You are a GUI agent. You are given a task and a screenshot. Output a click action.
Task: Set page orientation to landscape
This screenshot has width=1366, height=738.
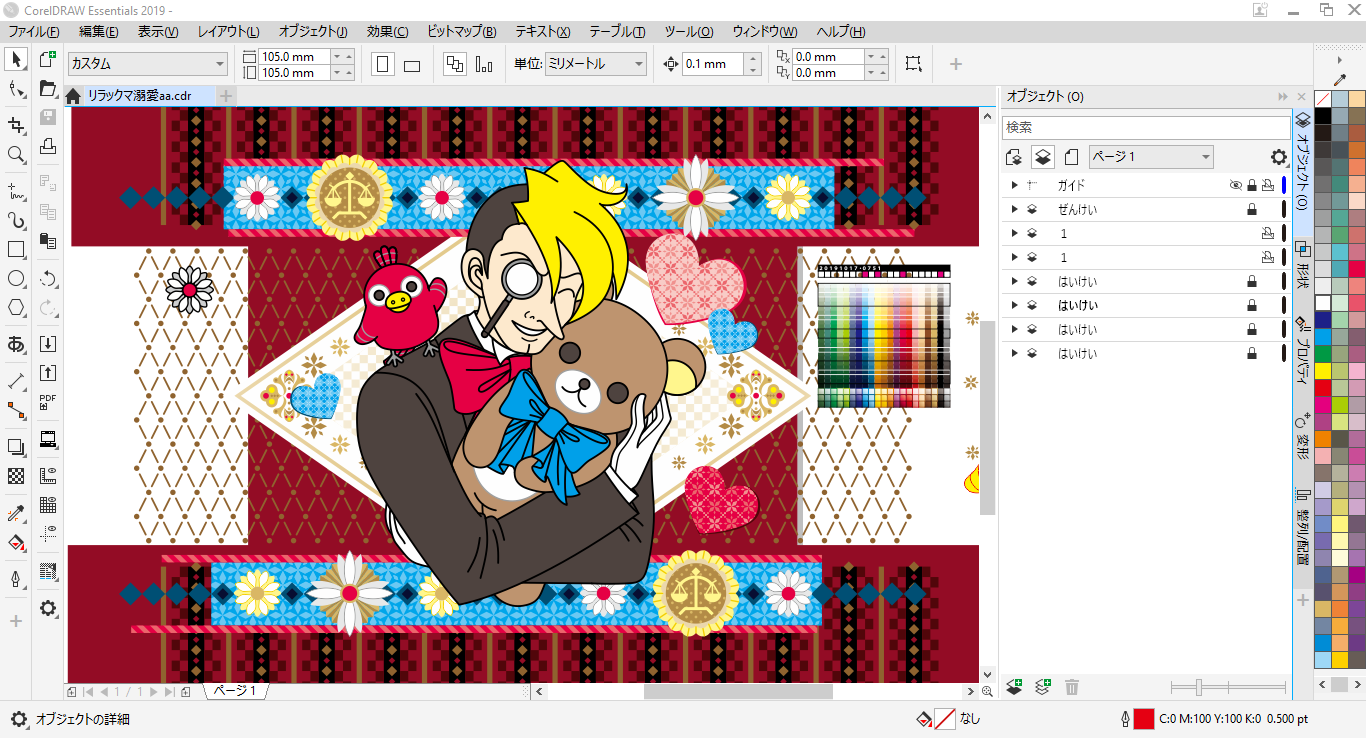[x=412, y=65]
